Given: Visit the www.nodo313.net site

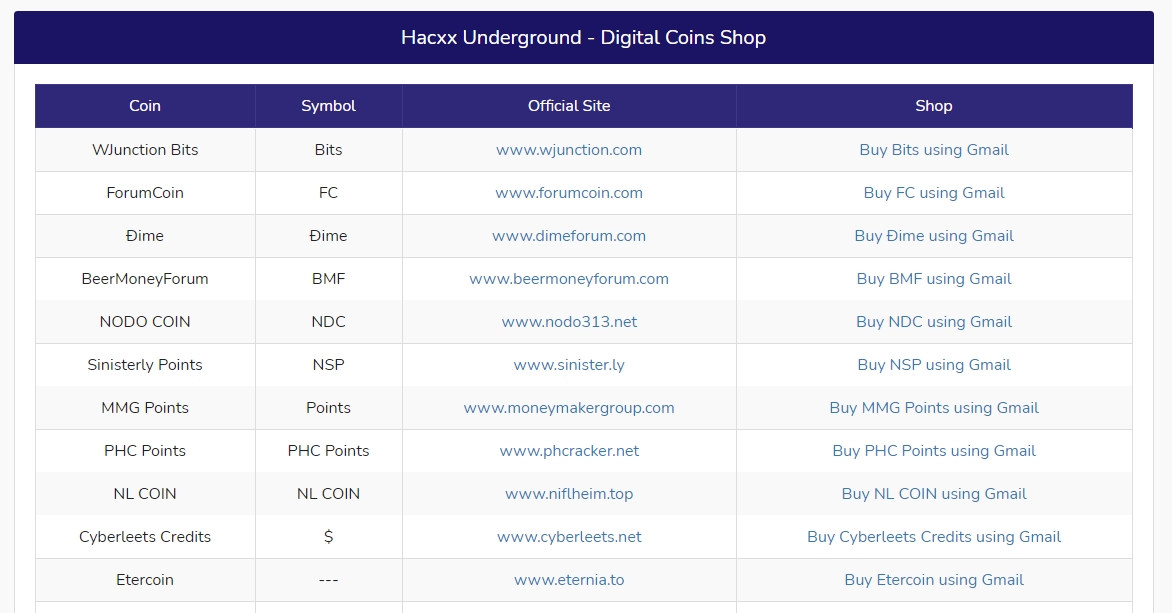Looking at the screenshot, I should tap(569, 321).
